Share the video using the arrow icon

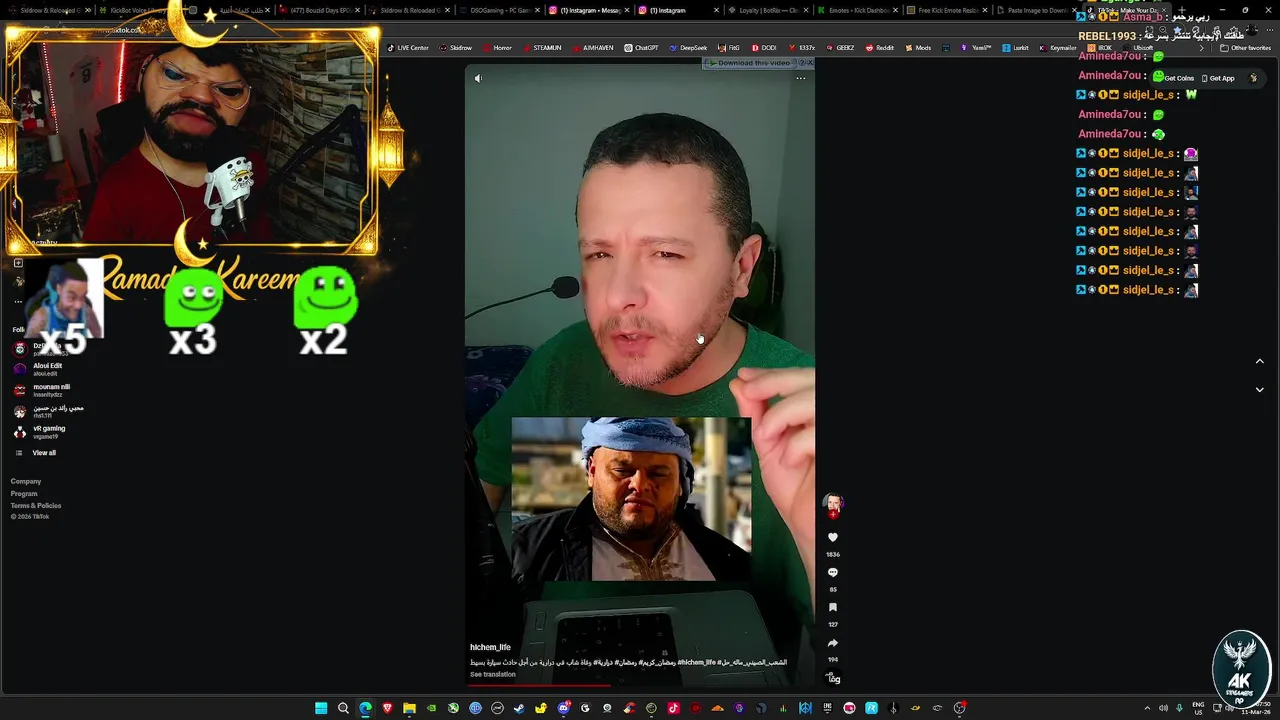click(x=833, y=643)
